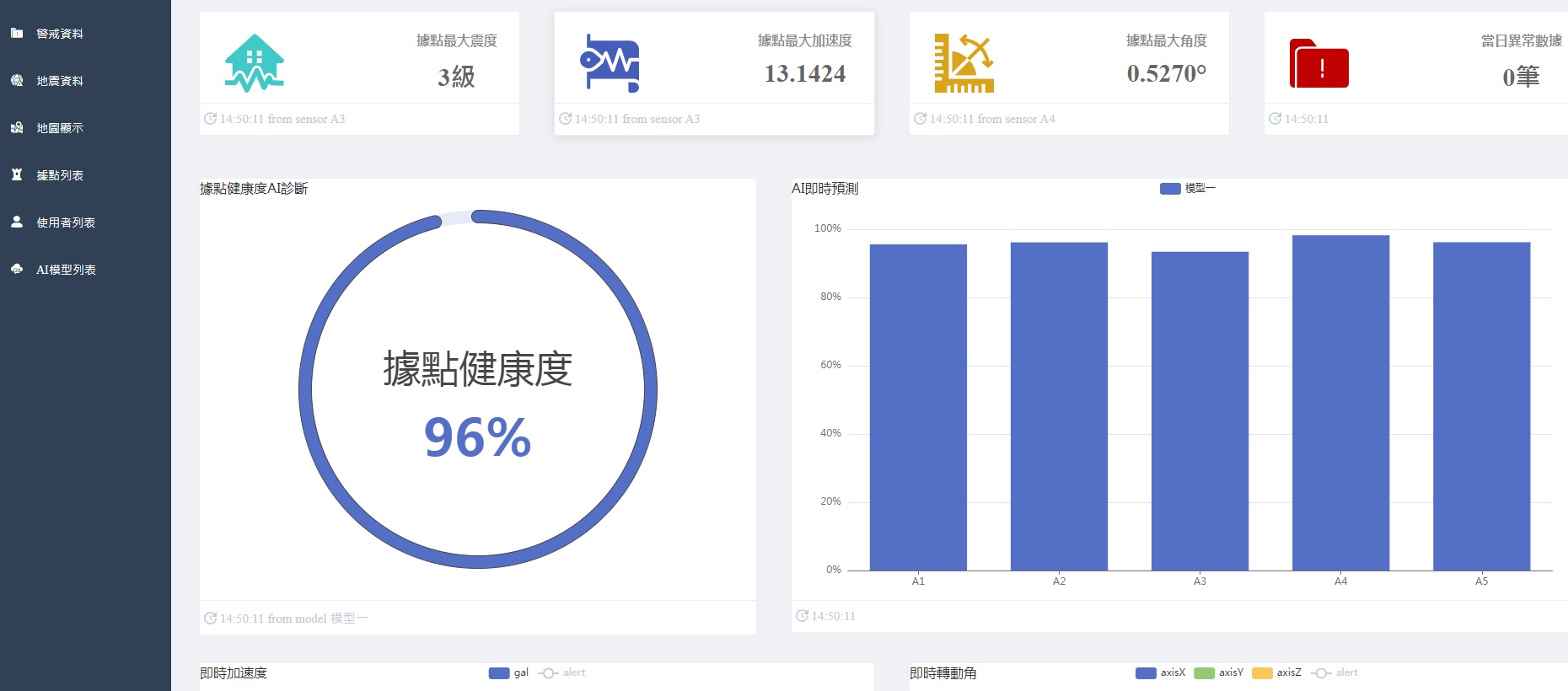The height and width of the screenshot is (691, 1568).
Task: Click the AI即時預測 chart title
Action: point(824,189)
